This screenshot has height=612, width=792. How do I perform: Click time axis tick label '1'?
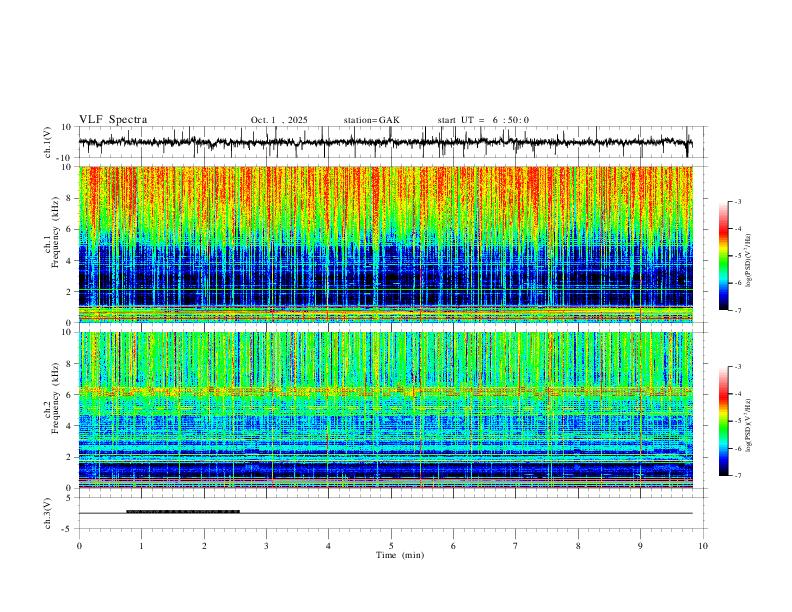point(141,546)
